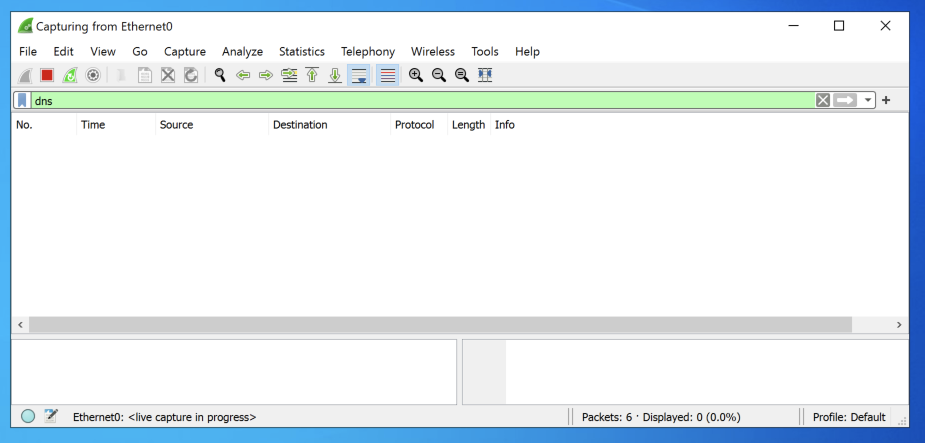Click the Save capture file icon

[x=145, y=76]
